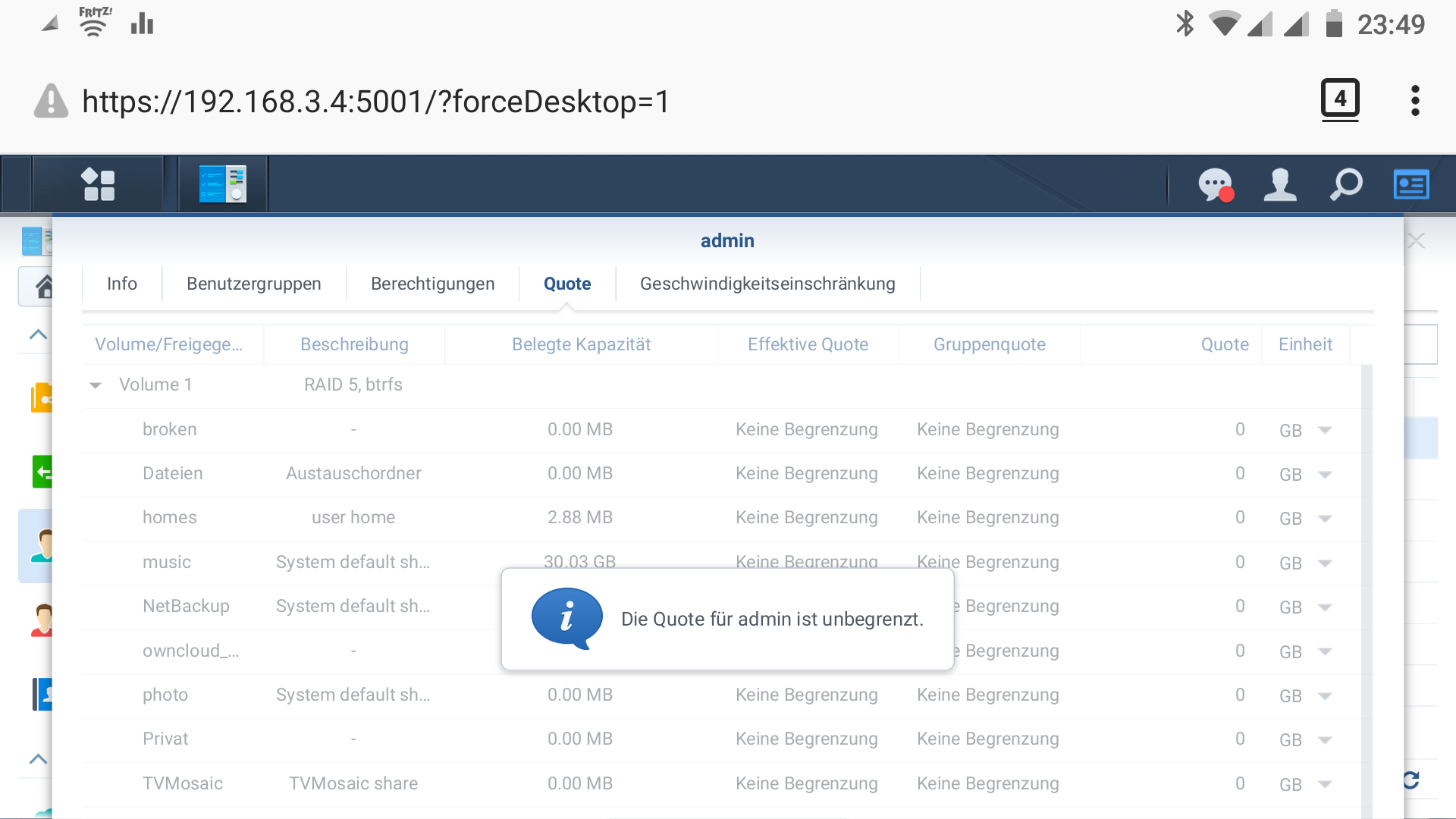
Task: Select the Quote tab
Action: pyautogui.click(x=567, y=284)
